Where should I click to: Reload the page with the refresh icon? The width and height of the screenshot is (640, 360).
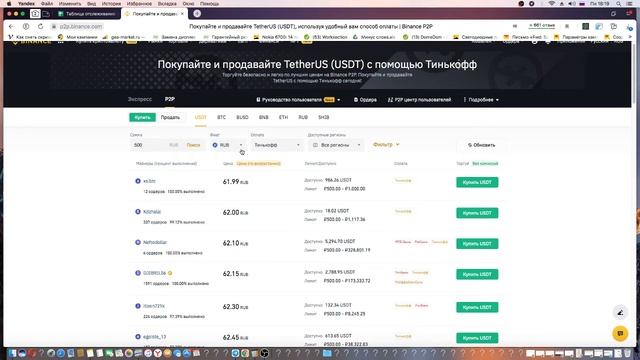40,26
